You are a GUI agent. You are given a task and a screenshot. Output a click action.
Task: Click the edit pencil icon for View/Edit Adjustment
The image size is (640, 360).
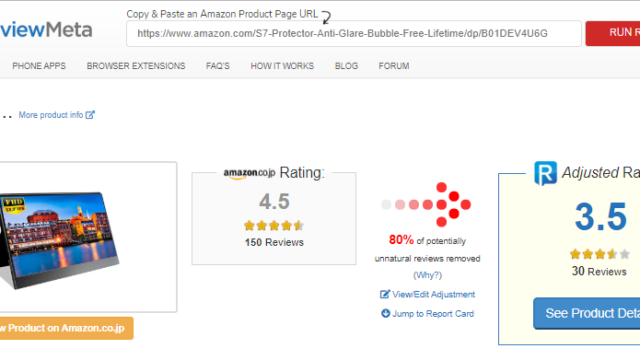(x=385, y=294)
